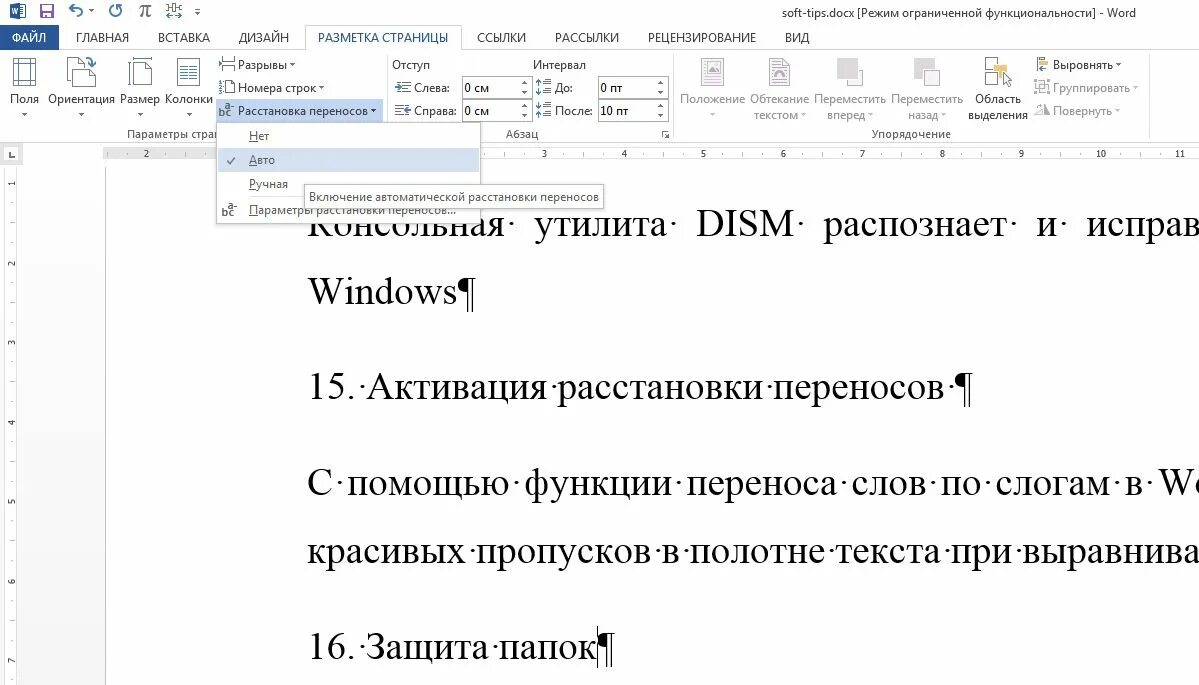Open the ФАЙЛ tab
Screen dimensions: 1199x685
pos(29,37)
